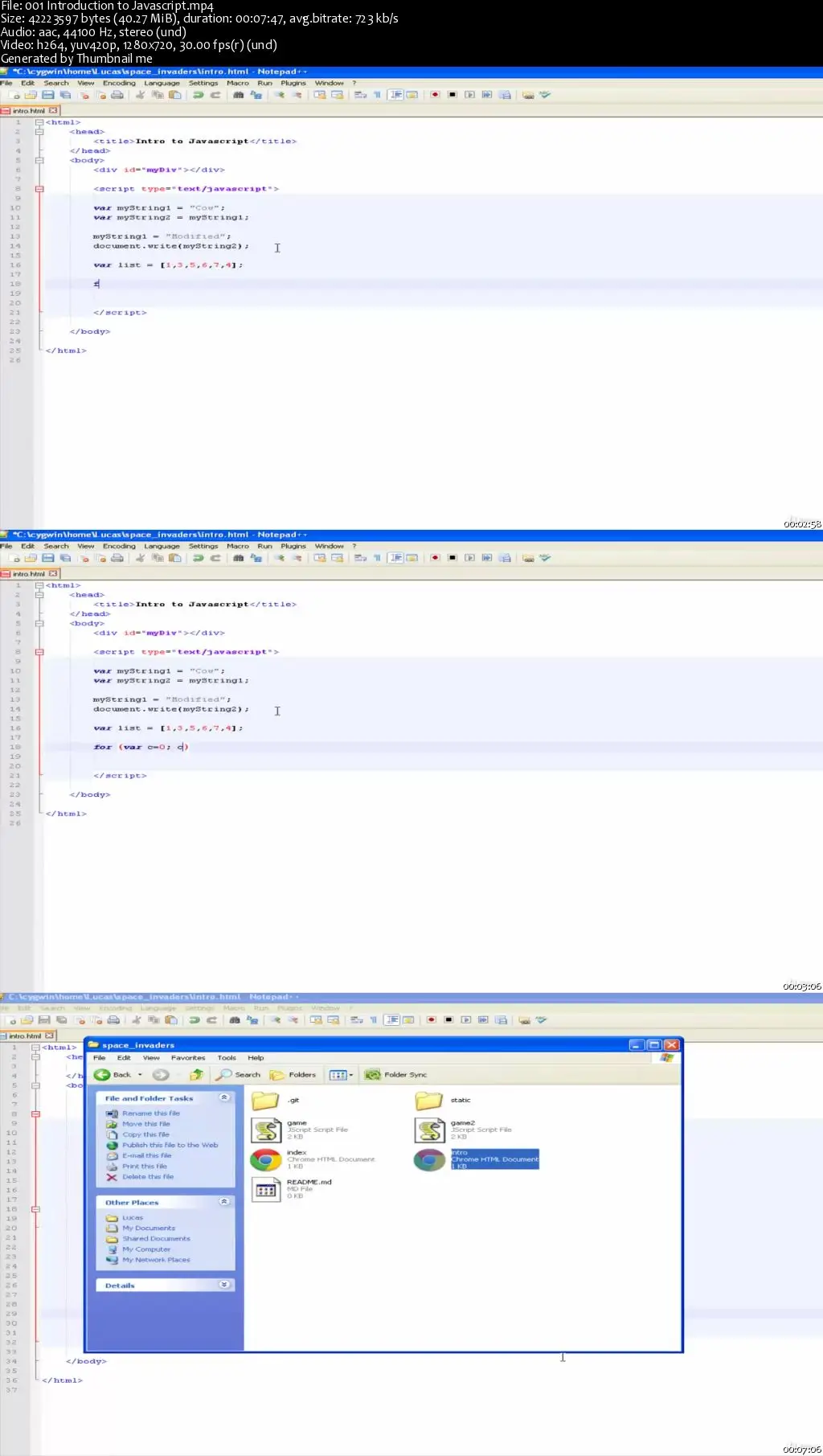Open Views dropdown in Explorer toolbar
Viewport: 823px width, 1456px height.
342,1075
